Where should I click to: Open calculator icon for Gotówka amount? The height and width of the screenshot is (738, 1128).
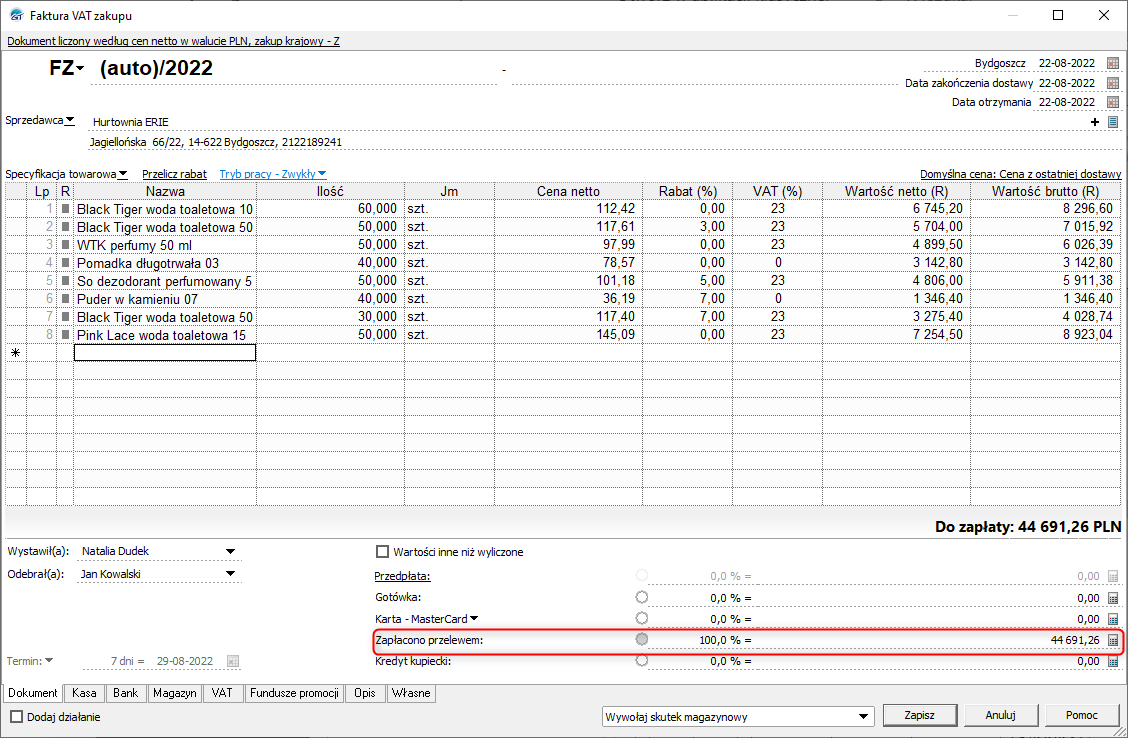click(1113, 597)
